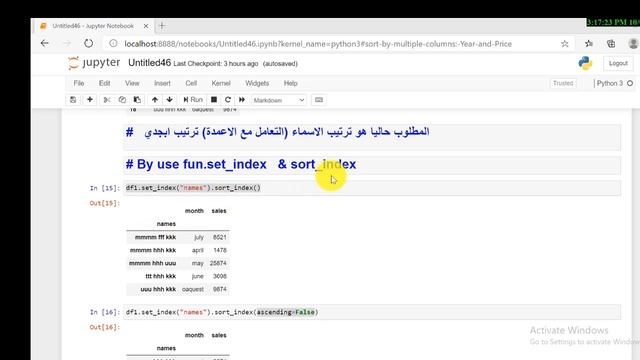The image size is (640, 360).
Task: Open browser collections icon
Action: pyautogui.click(x=611, y=44)
